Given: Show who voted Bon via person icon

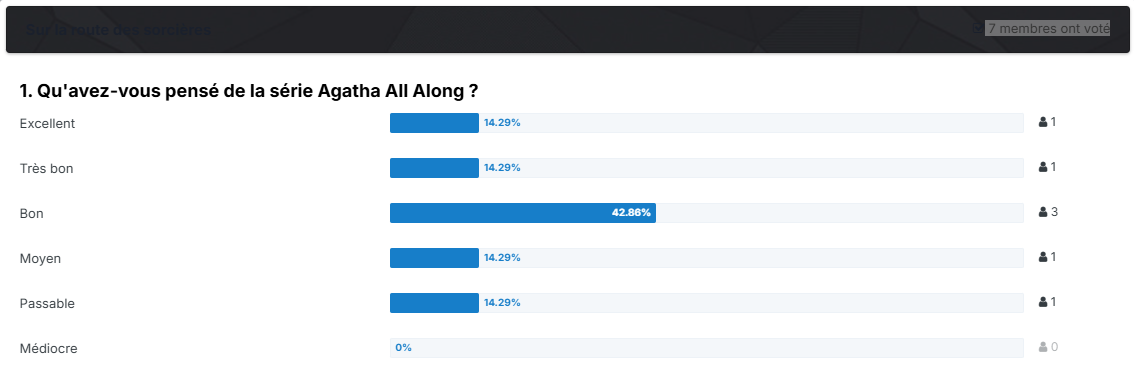Looking at the screenshot, I should click(x=1043, y=212).
